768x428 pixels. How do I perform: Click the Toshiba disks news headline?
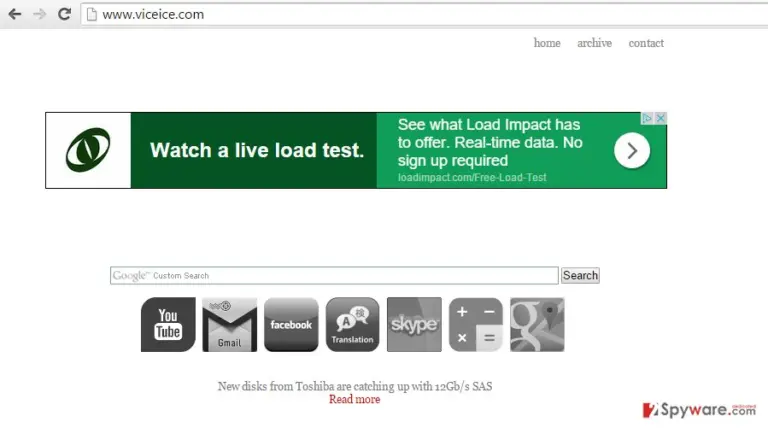coord(355,386)
